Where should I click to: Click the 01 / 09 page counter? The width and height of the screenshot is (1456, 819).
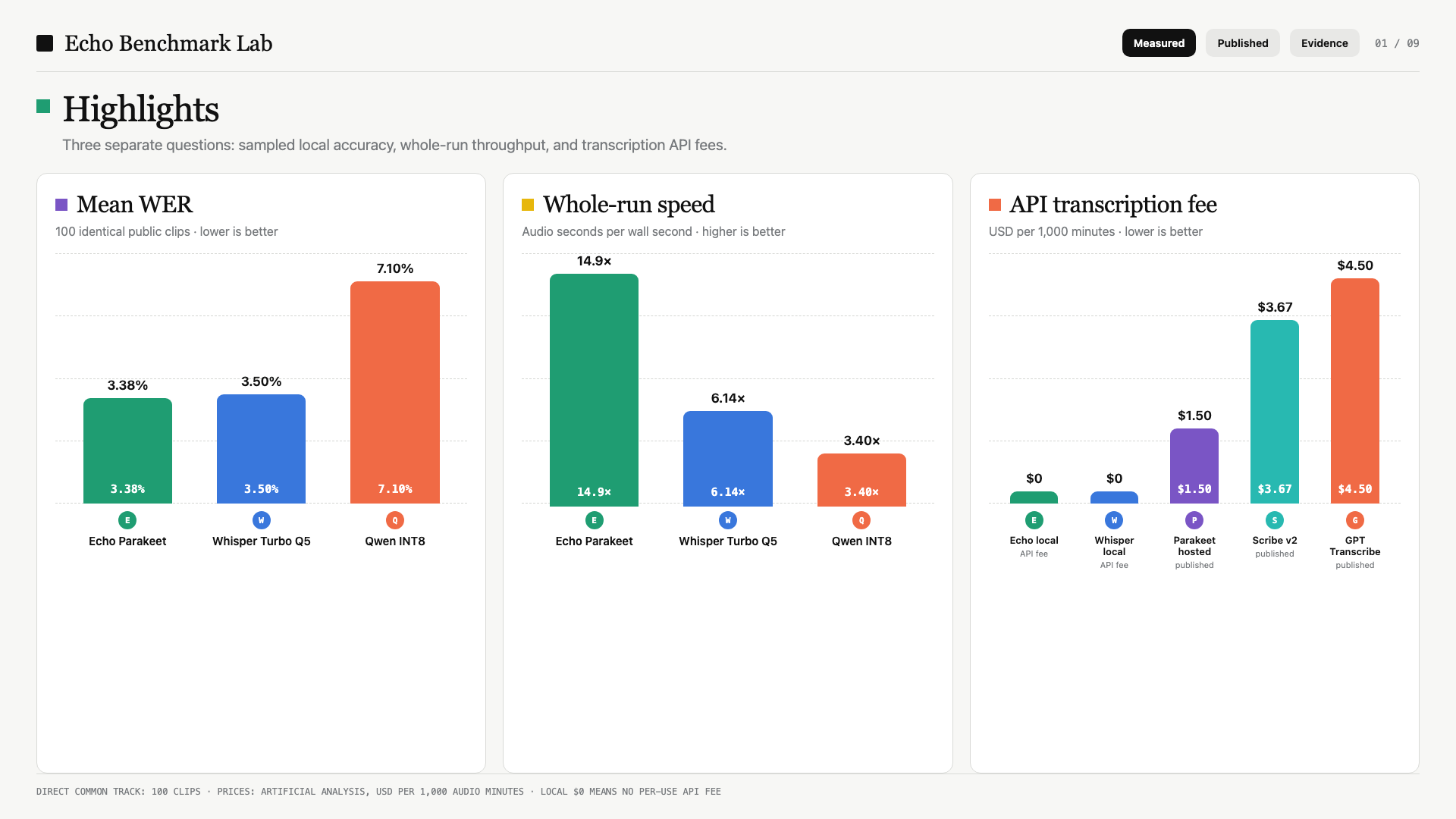(x=1397, y=43)
